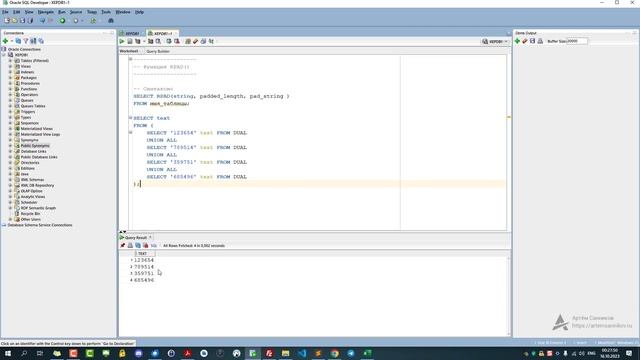This screenshot has width=640, height=360.
Task: Expand the Other Users node
Action: pos(10,220)
